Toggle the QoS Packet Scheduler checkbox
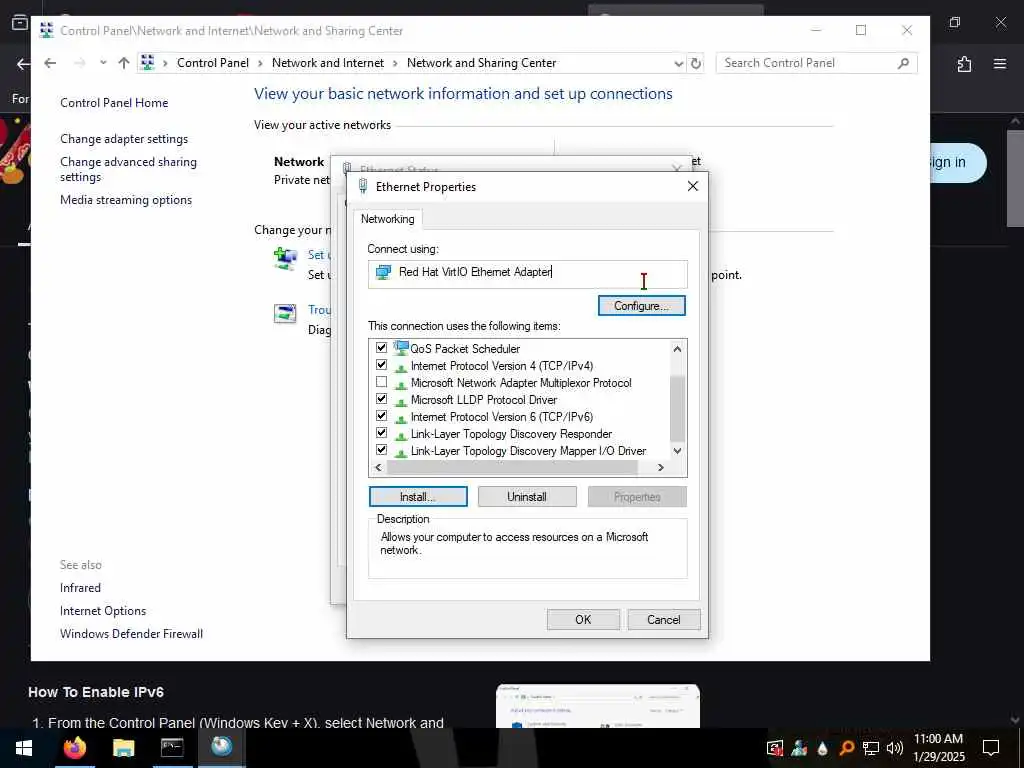1024x768 pixels. tap(381, 347)
